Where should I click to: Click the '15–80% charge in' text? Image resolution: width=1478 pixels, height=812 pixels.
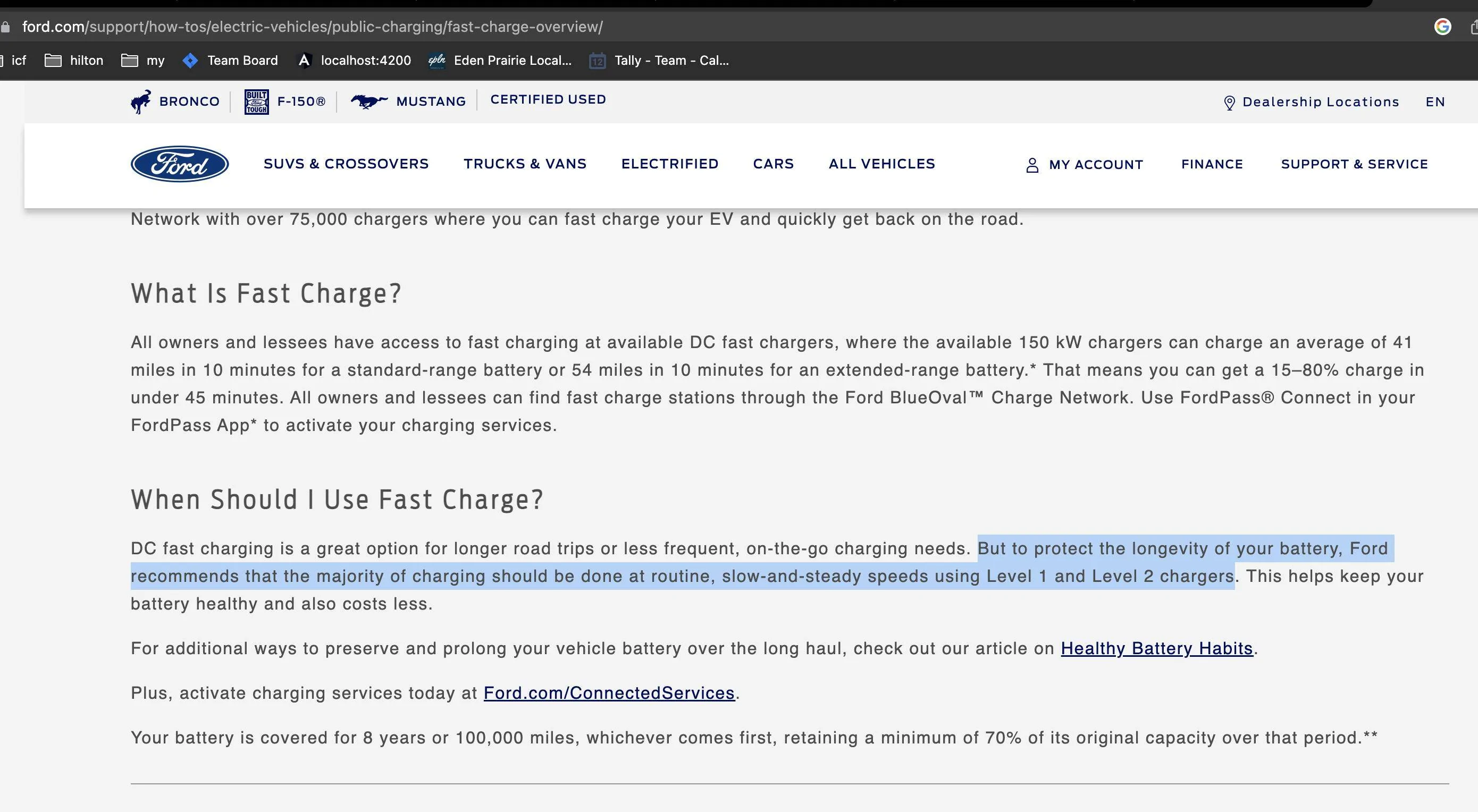coord(1348,370)
